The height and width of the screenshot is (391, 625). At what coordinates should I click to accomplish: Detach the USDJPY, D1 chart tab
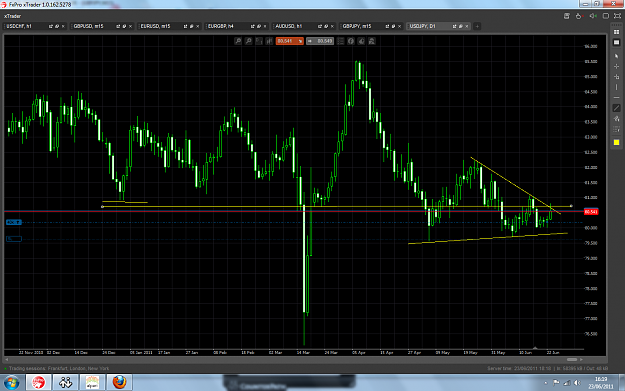pos(454,26)
